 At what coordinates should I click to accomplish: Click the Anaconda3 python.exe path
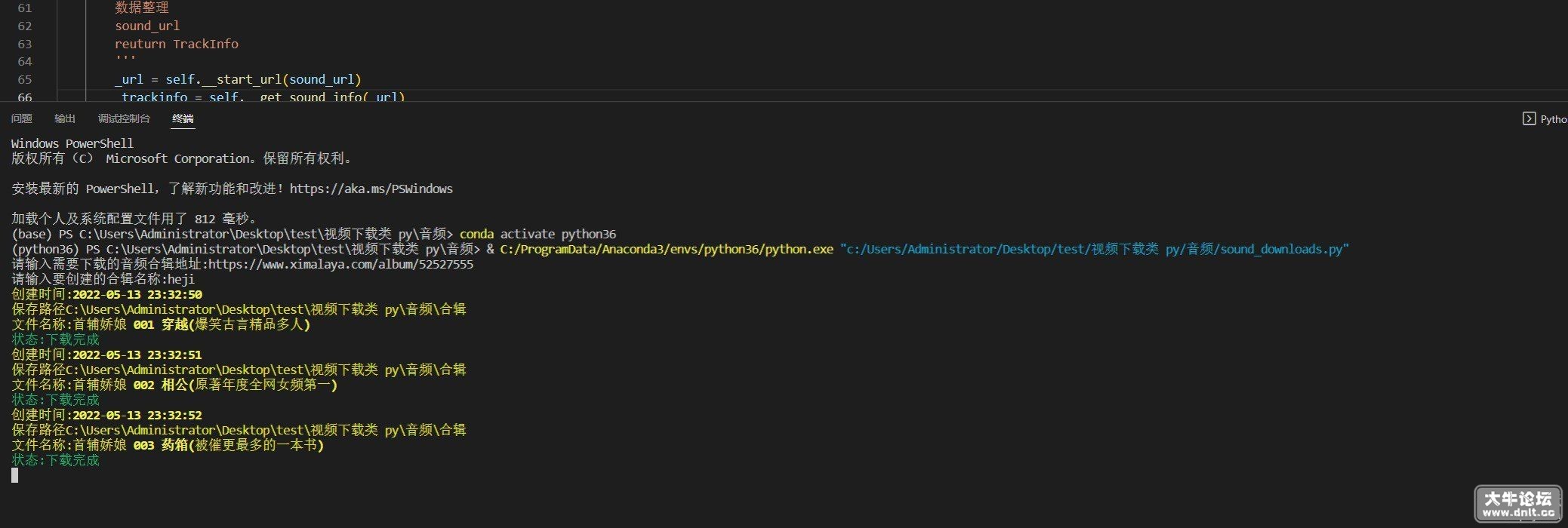(667, 249)
